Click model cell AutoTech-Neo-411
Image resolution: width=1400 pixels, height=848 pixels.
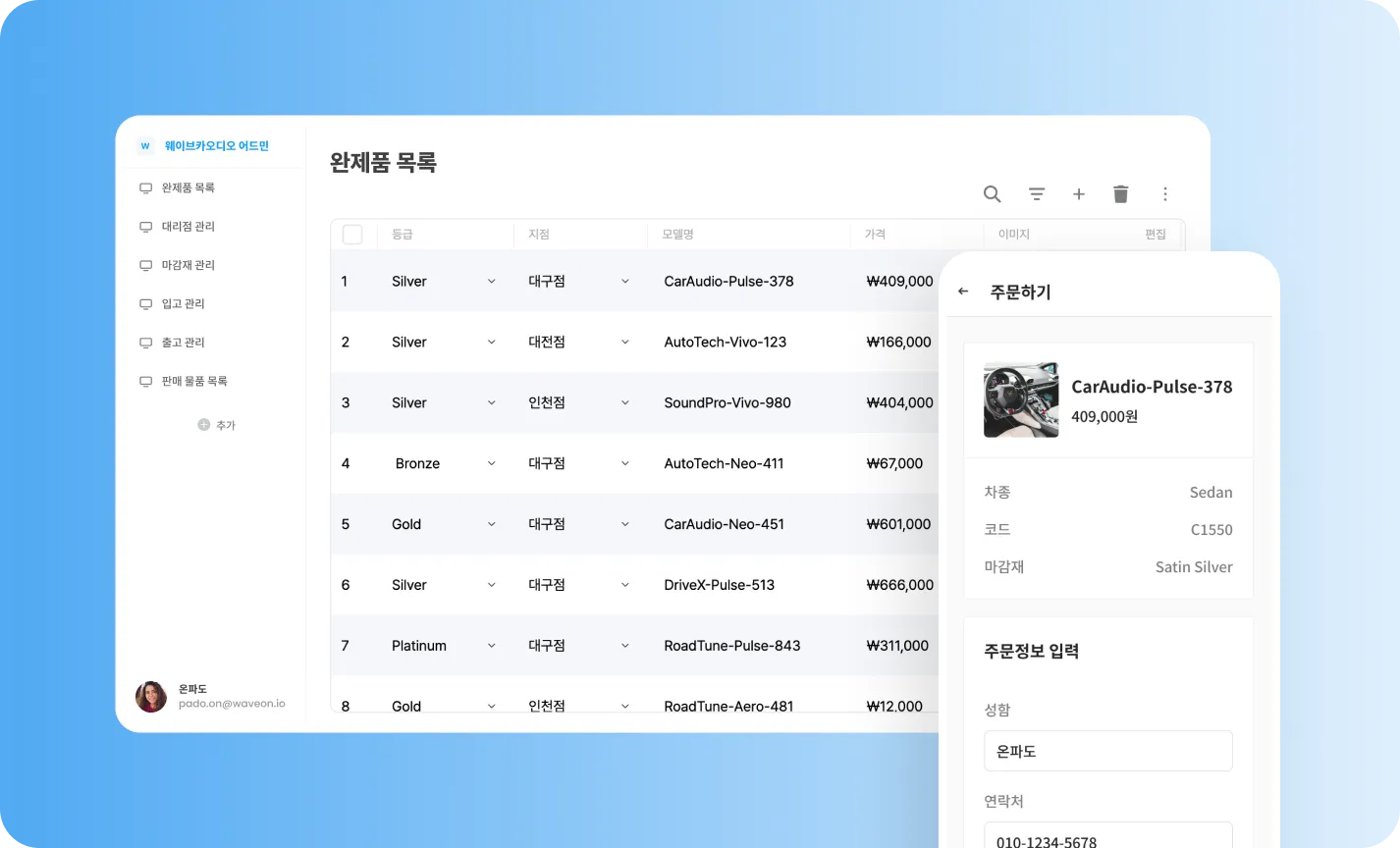coord(724,463)
